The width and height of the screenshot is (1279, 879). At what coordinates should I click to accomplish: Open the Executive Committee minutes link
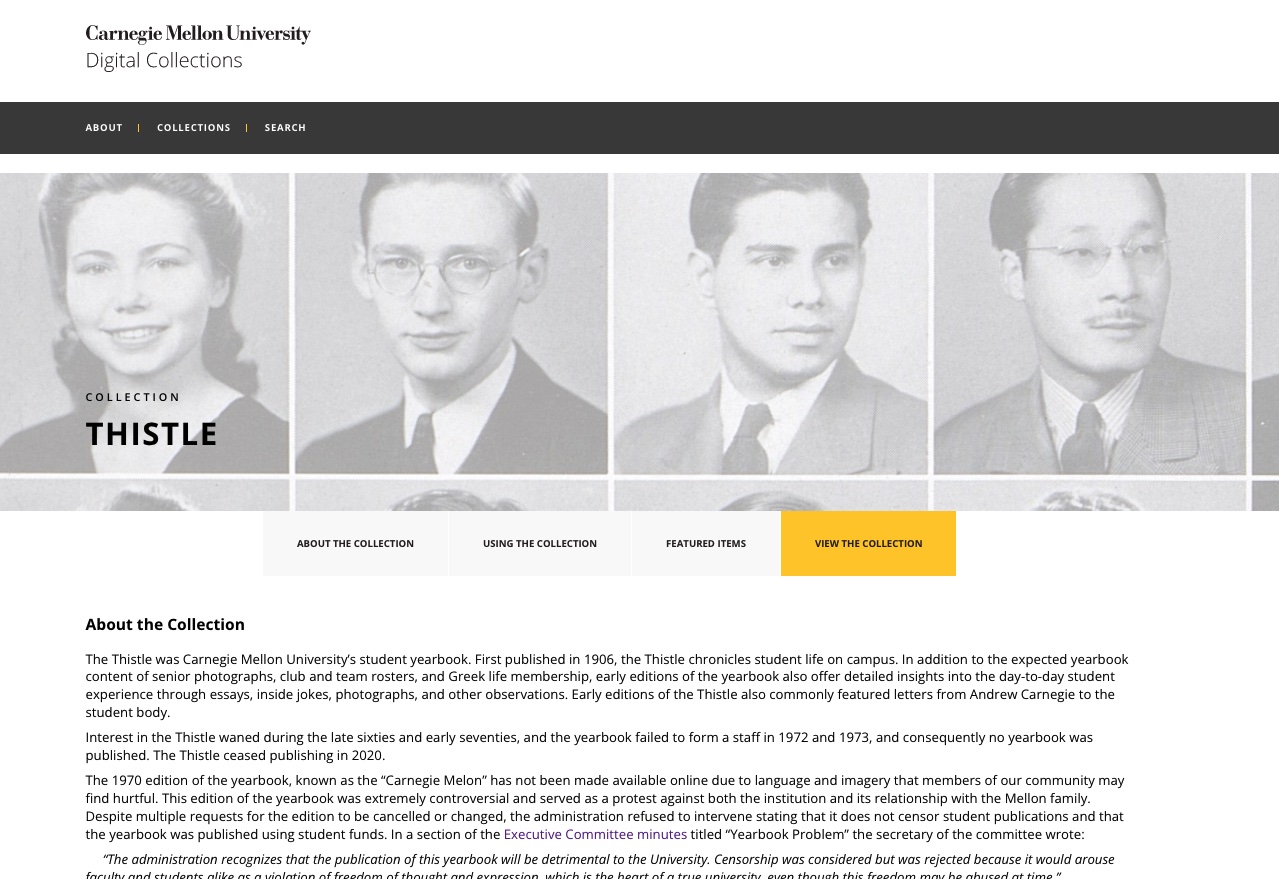[x=595, y=834]
